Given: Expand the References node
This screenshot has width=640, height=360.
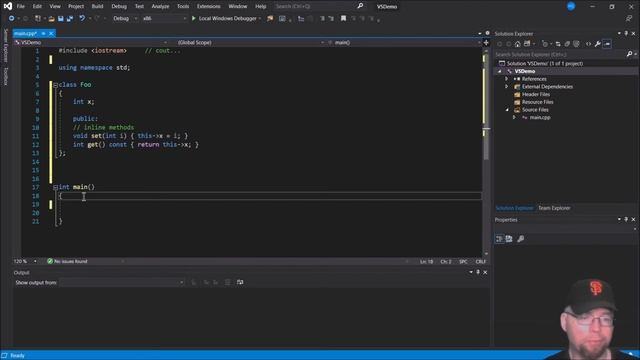Looking at the screenshot, I should pyautogui.click(x=507, y=79).
